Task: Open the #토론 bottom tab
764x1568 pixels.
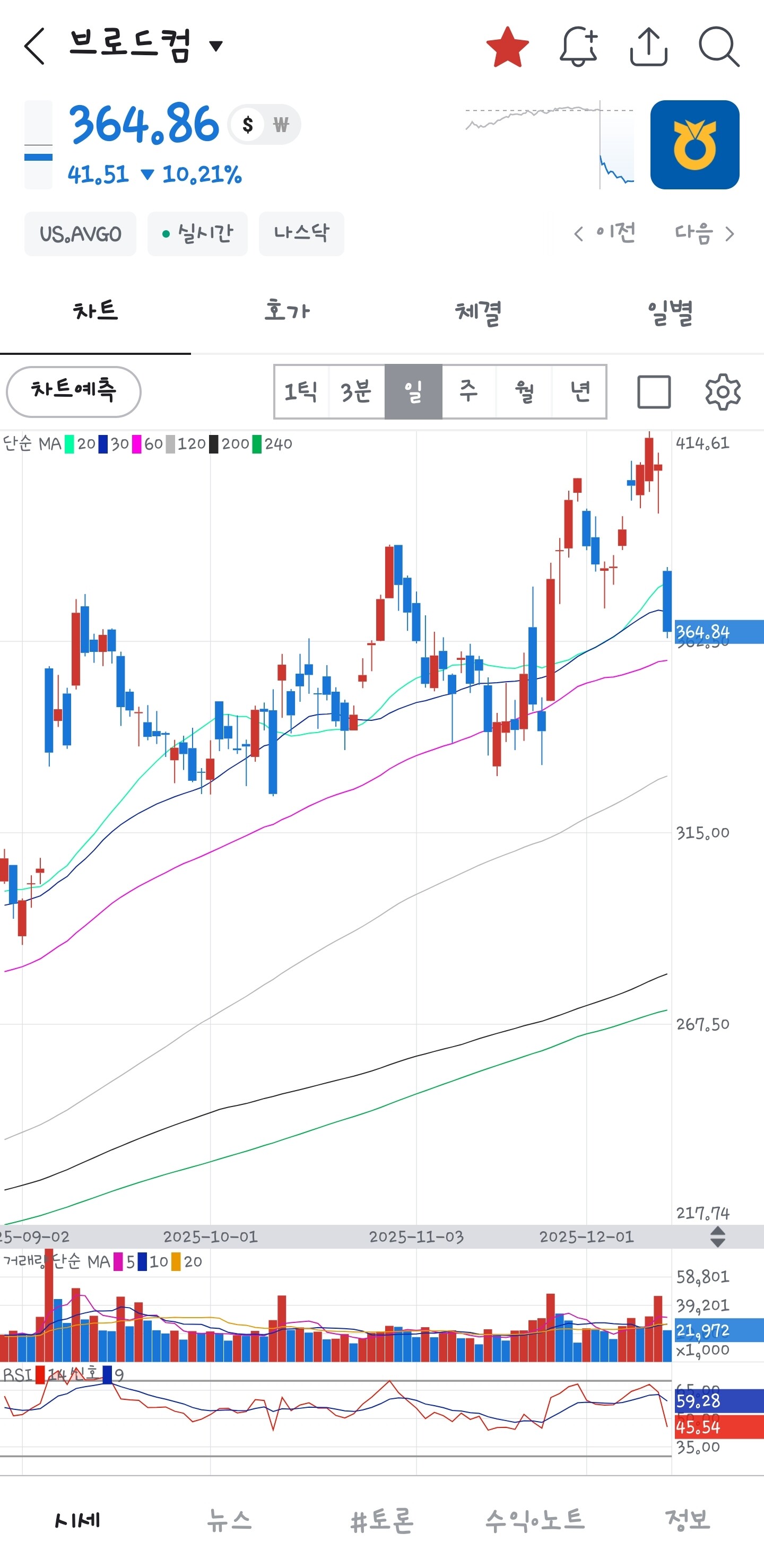Action: tap(383, 1520)
